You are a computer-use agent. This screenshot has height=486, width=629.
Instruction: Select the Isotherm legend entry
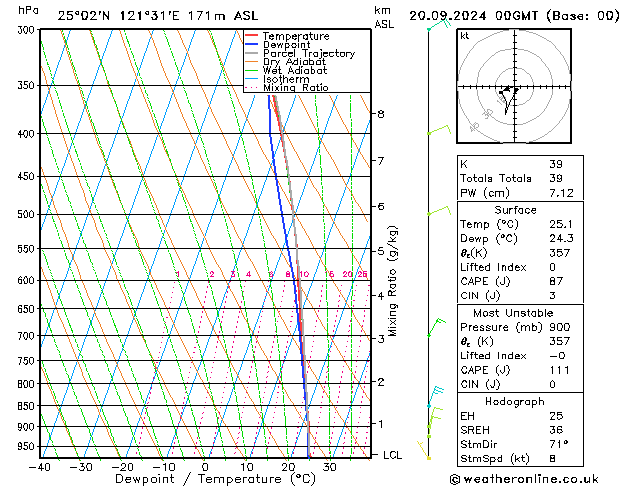coord(287,79)
